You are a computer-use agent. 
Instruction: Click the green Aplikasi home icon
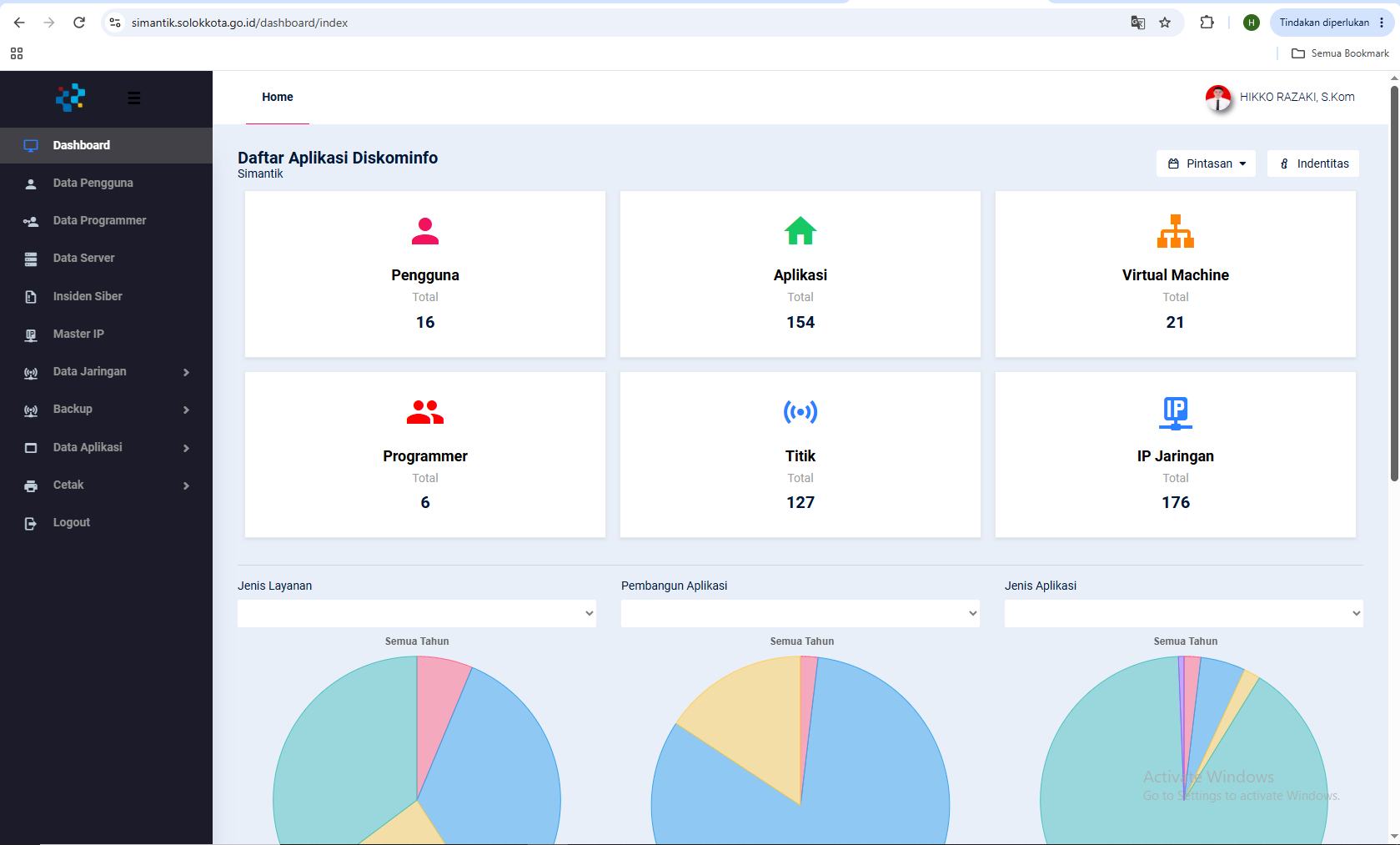[800, 231]
